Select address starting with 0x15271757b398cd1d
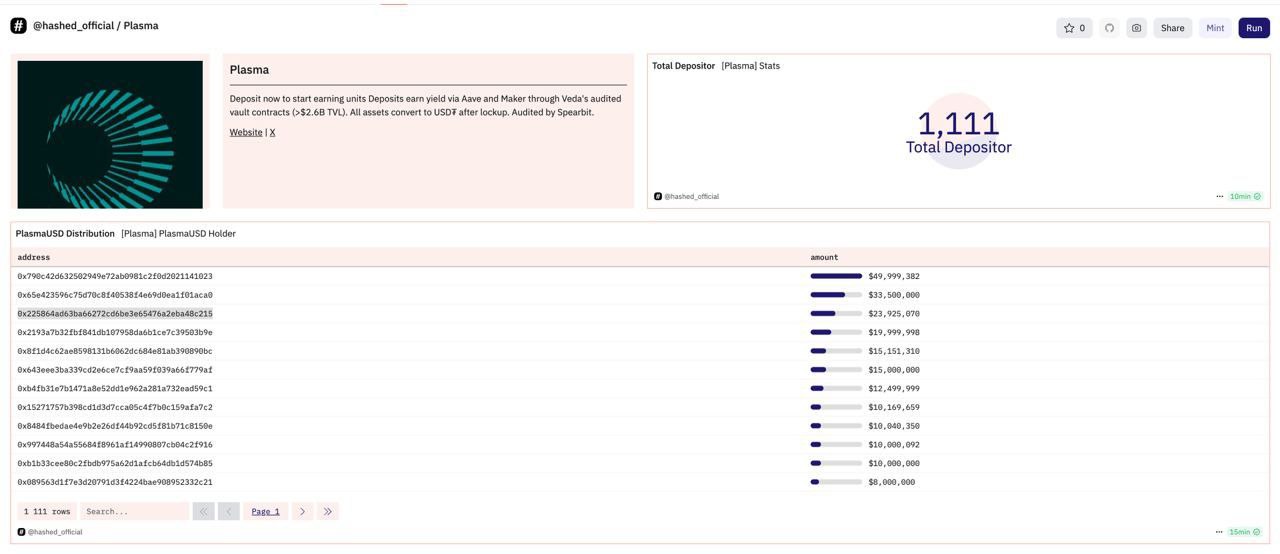The image size is (1280, 554). pyautogui.click(x=115, y=407)
